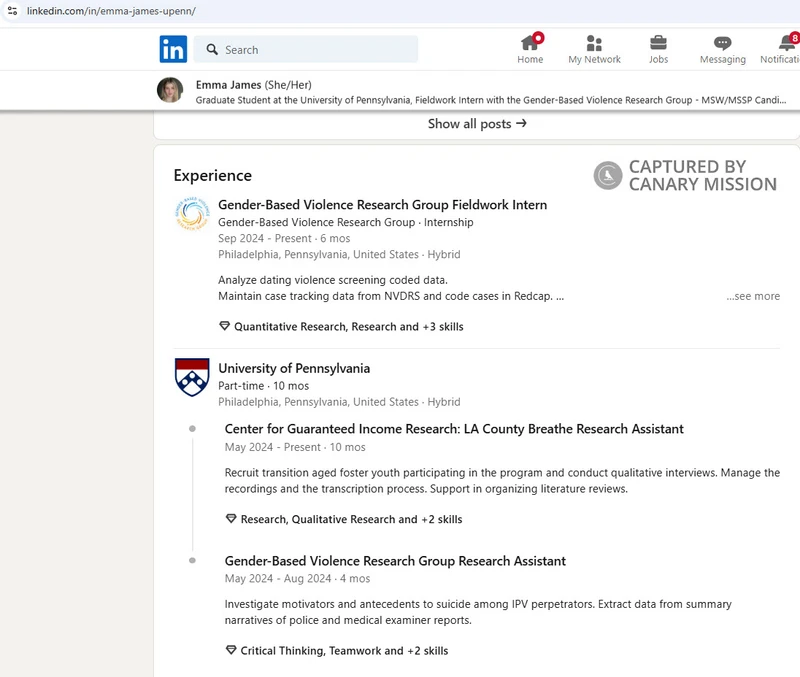Click the profile photo in sticky header

click(170, 90)
